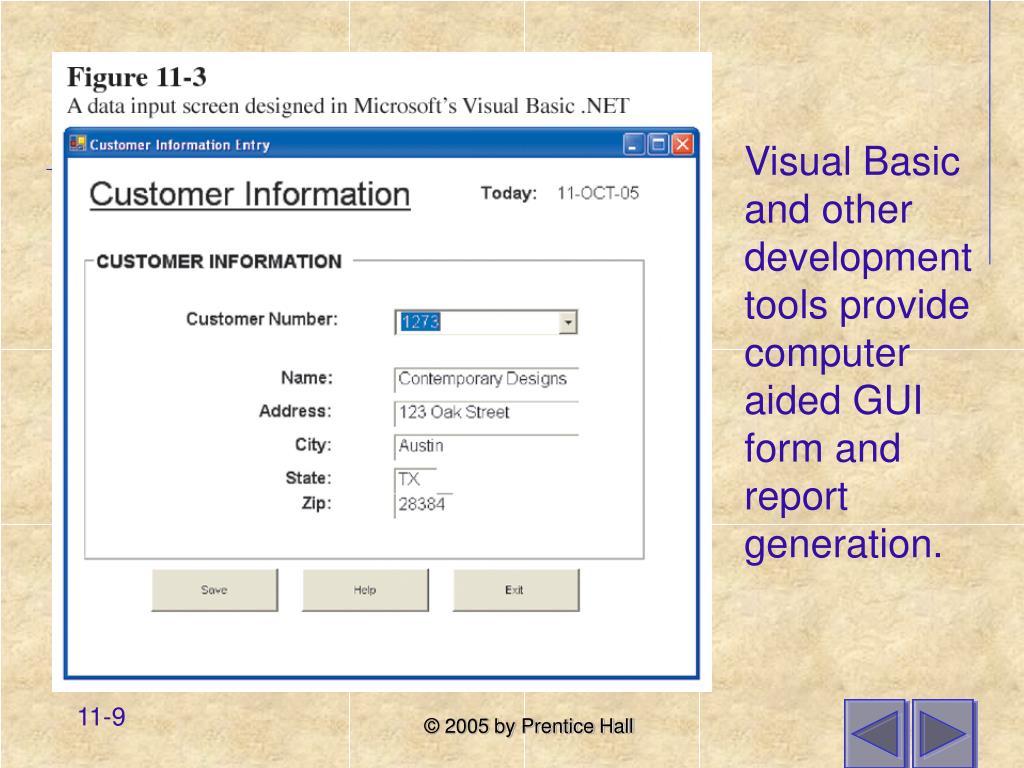
Task: Click the 'Figure 11-3' caption heading
Action: [x=136, y=77]
